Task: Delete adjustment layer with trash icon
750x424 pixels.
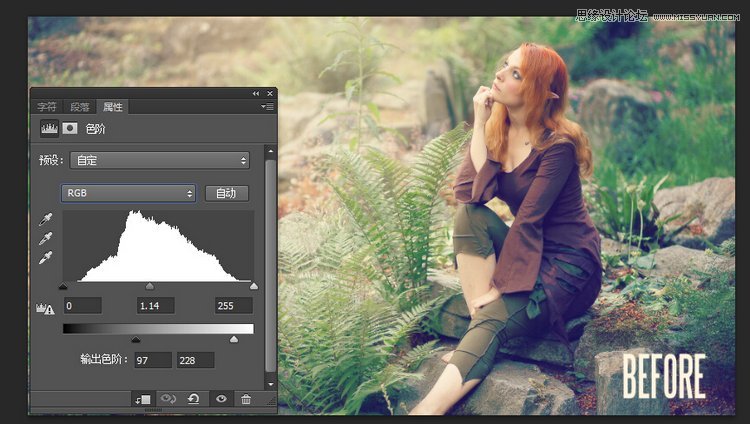Action: click(x=246, y=399)
